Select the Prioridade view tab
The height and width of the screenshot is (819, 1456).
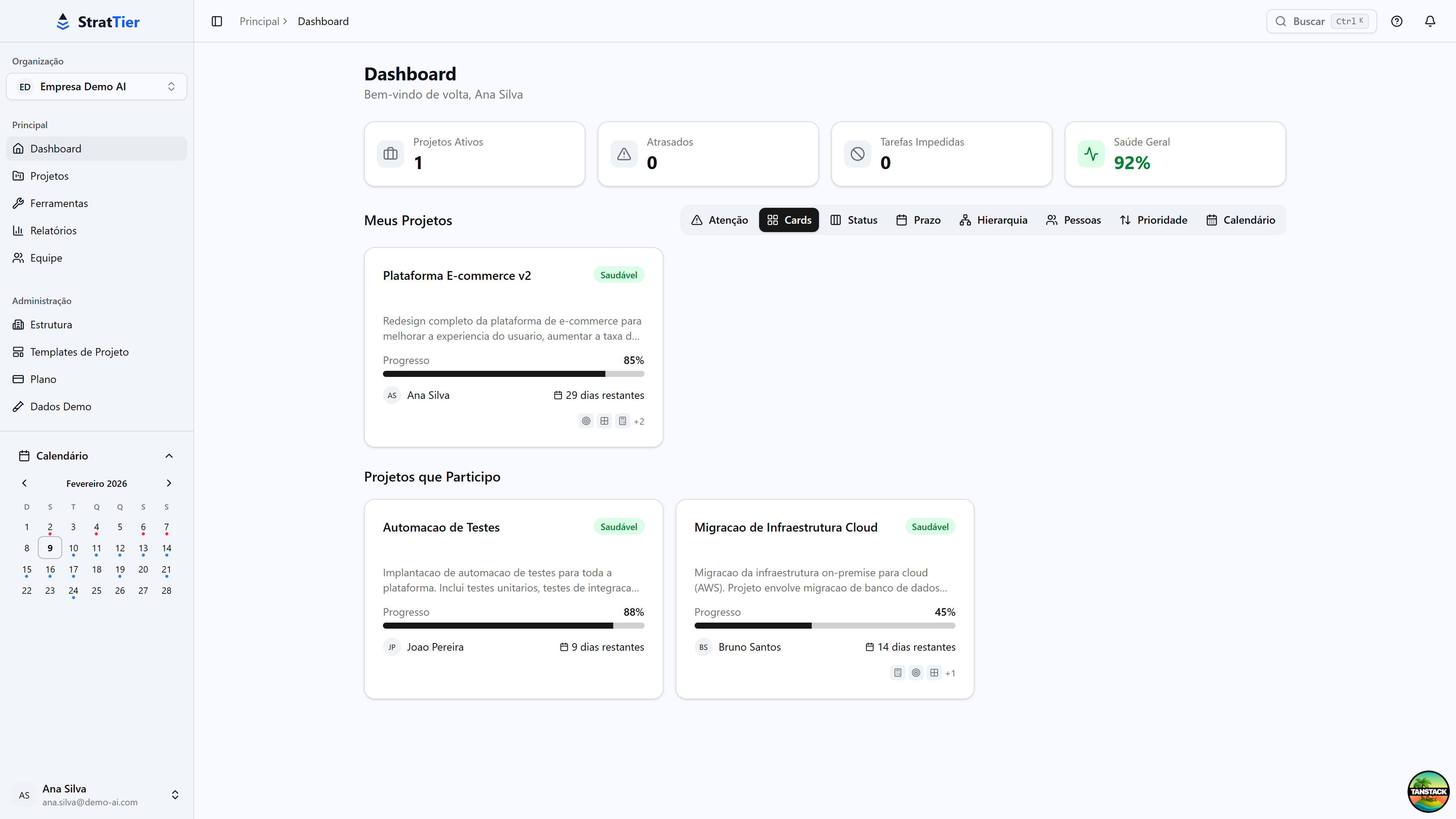1153,220
